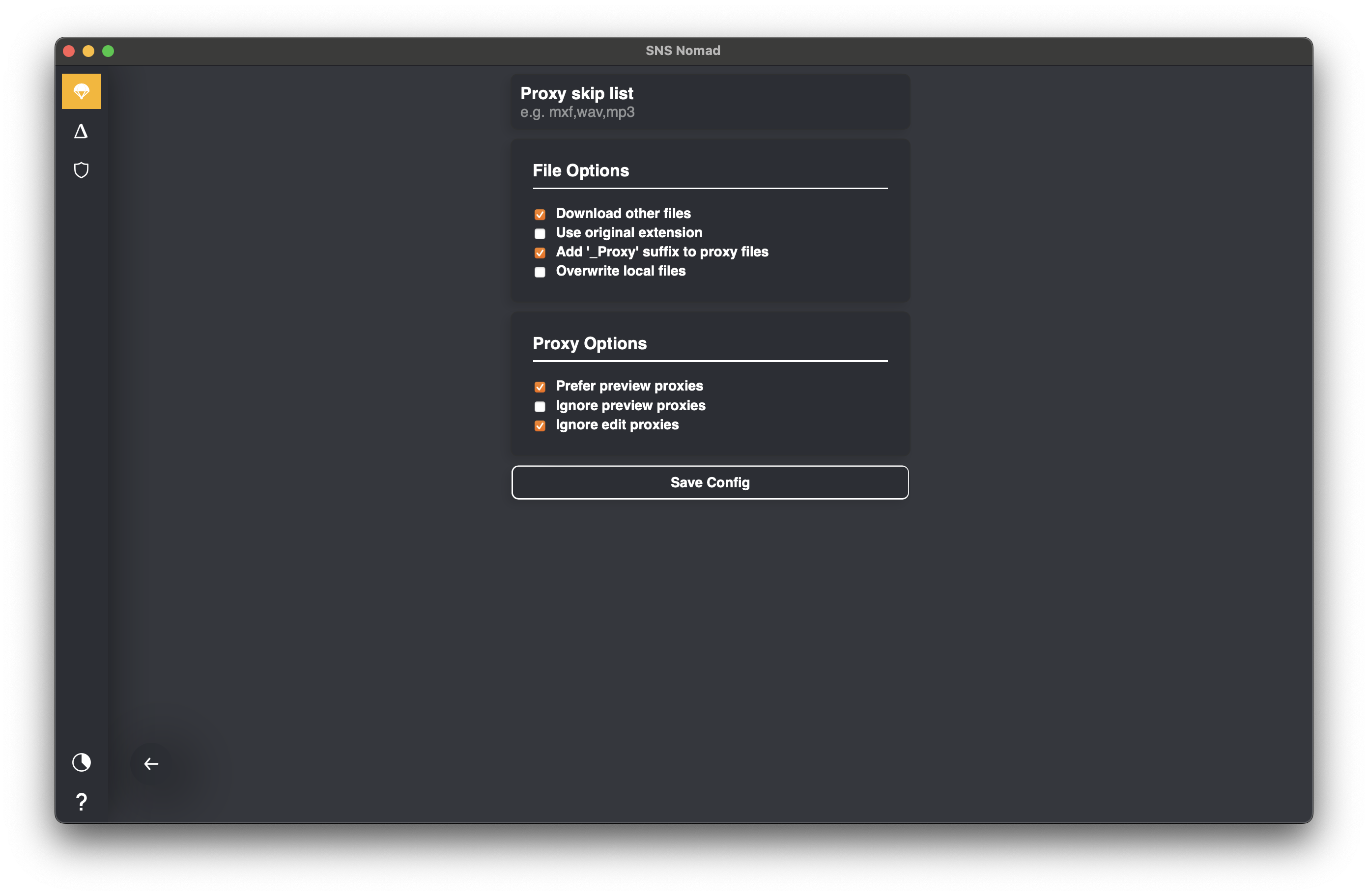Image resolution: width=1368 pixels, height=896 pixels.
Task: Maximize the SNS Nomad window
Action: pyautogui.click(x=108, y=51)
